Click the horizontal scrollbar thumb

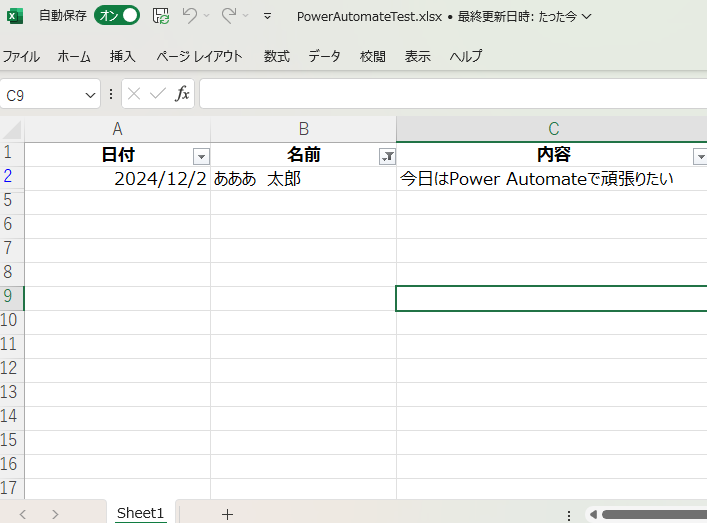pos(654,514)
